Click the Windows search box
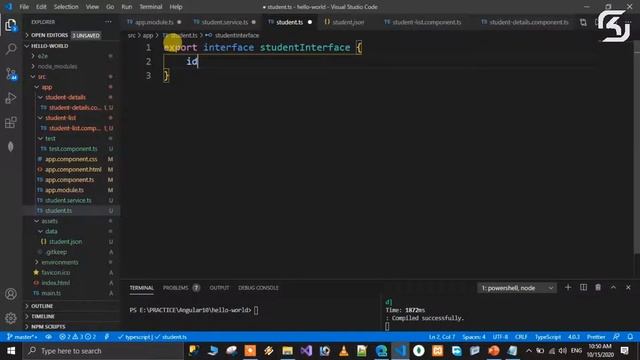Screen dimensions: 640x360 (x=104, y=351)
